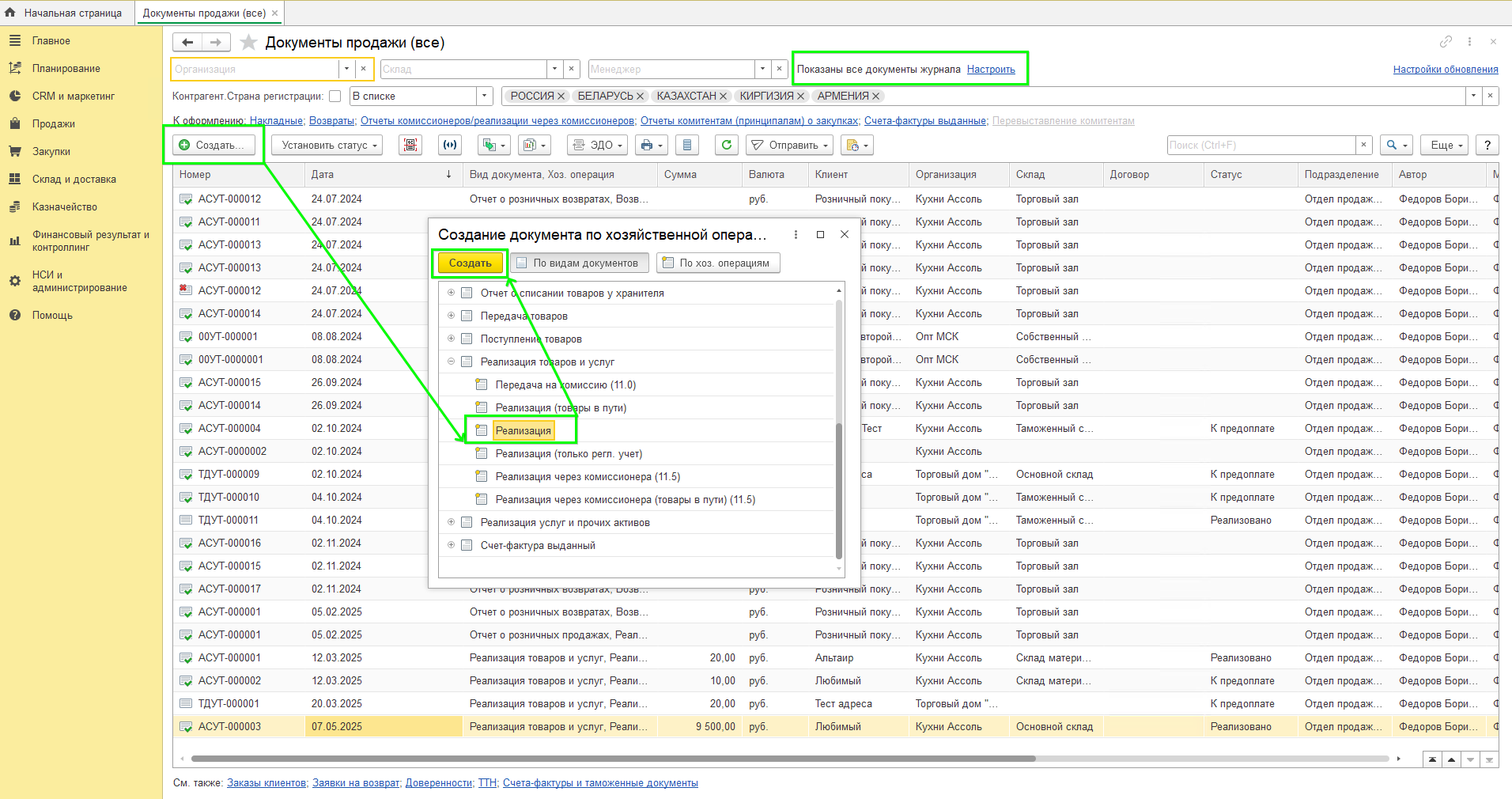The width and height of the screenshot is (1512, 799).
Task: Open the Счета-фактуры выданные link
Action: tap(925, 120)
